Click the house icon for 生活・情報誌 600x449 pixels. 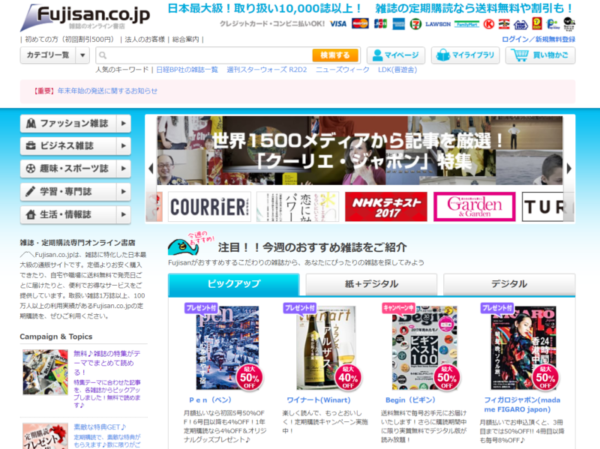31,214
